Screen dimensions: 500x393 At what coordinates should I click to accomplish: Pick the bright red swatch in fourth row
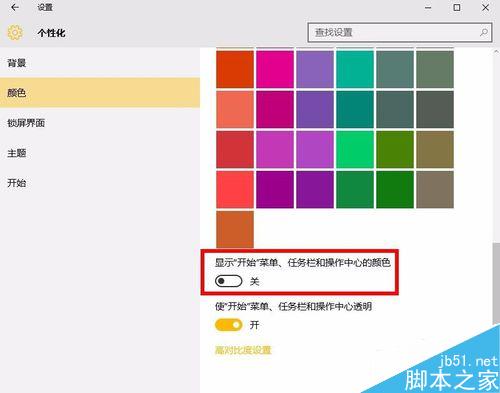tap(235, 189)
